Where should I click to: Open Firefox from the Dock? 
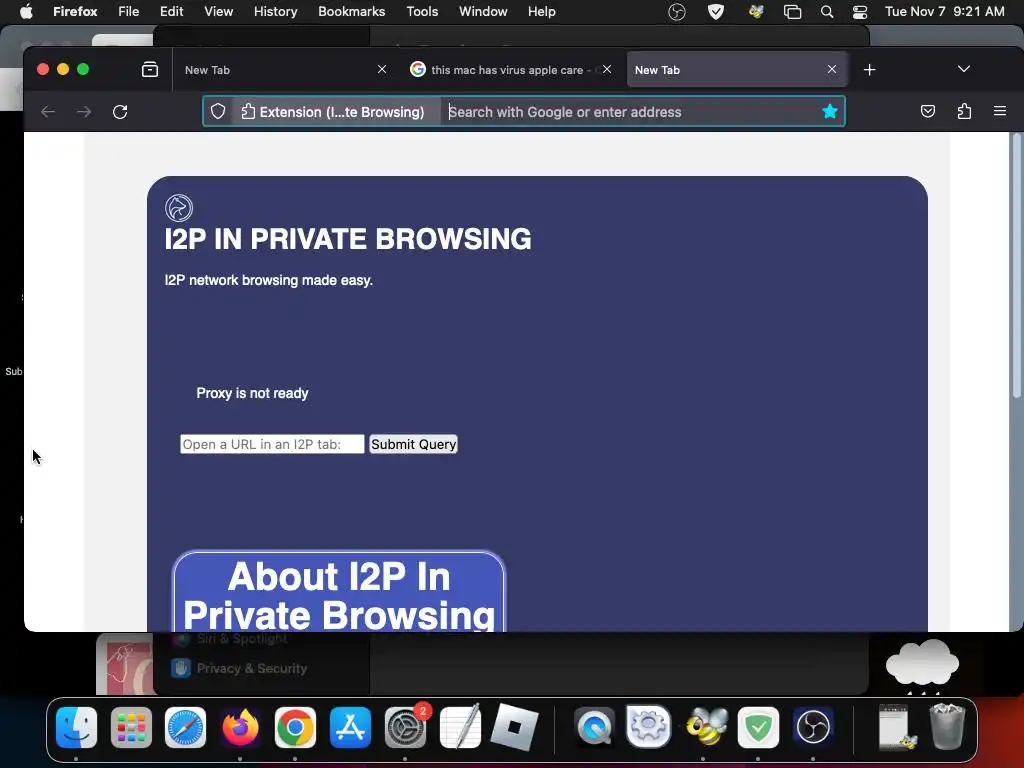click(x=240, y=727)
